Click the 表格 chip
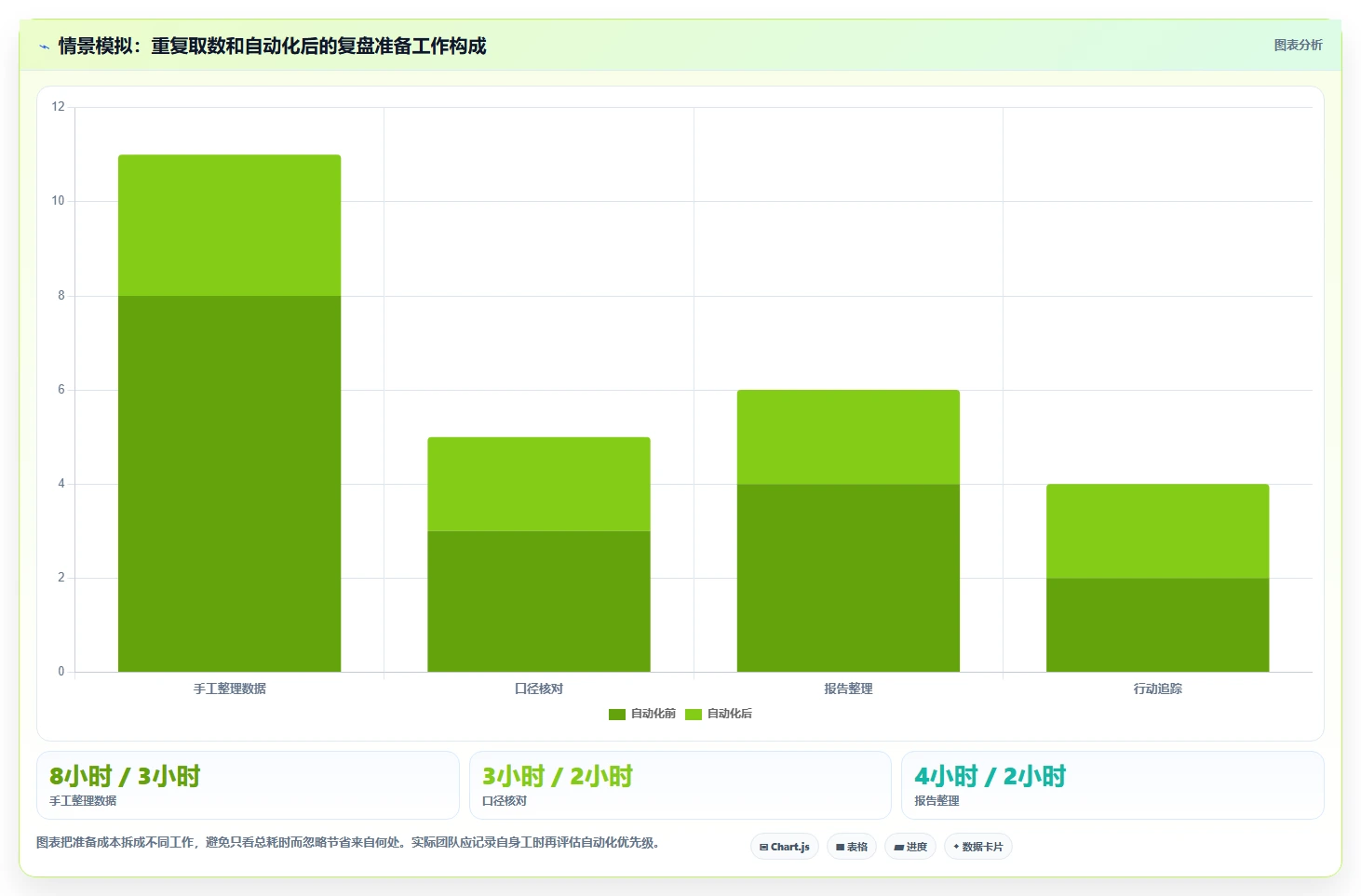This screenshot has height=896, width=1361. (852, 847)
